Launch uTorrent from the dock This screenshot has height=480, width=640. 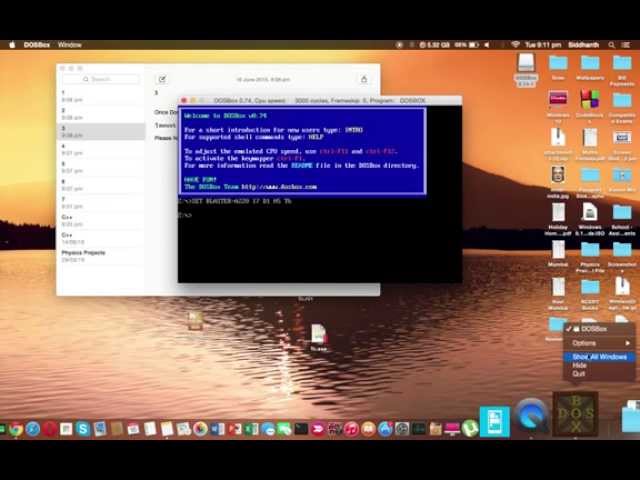[x=470, y=428]
